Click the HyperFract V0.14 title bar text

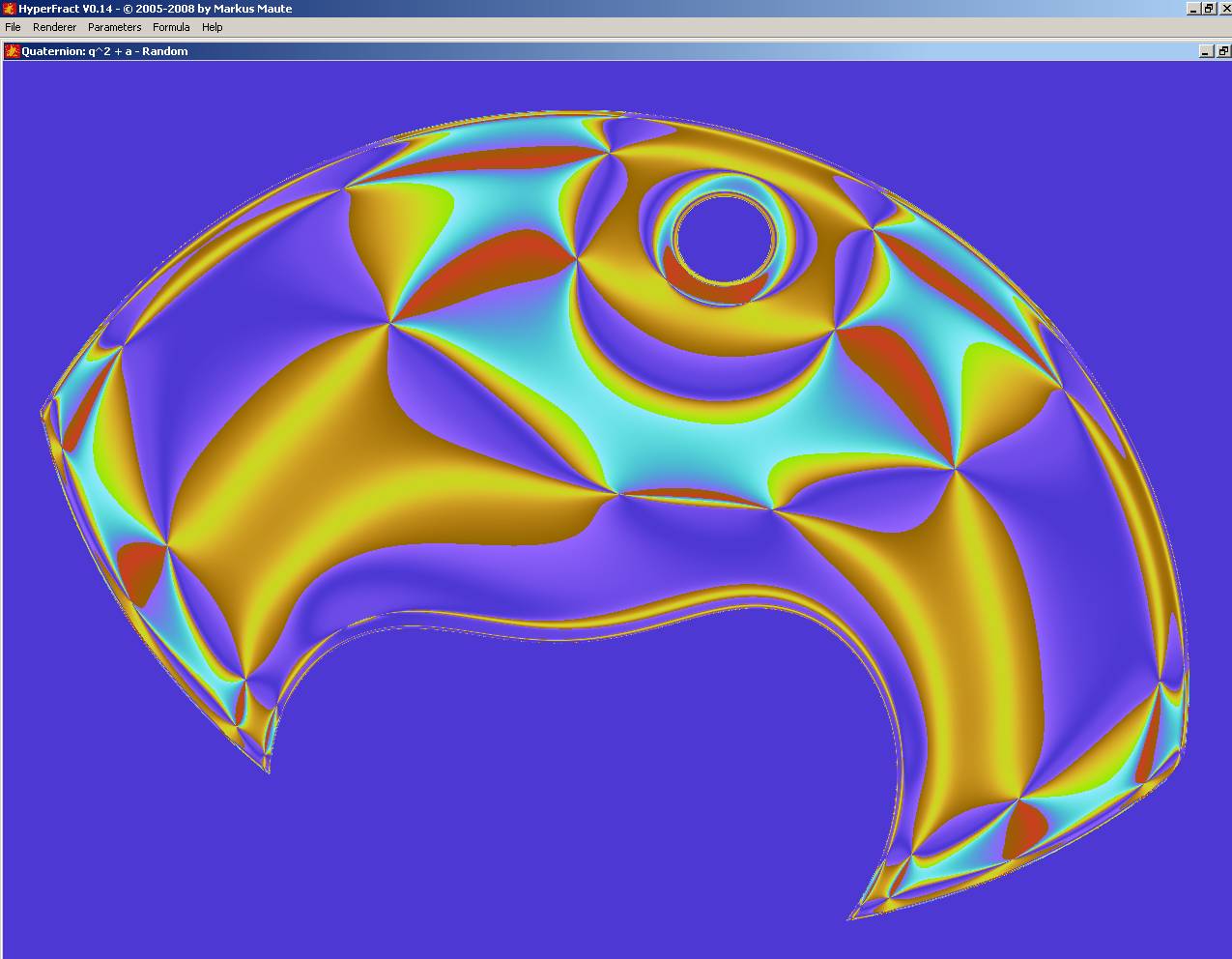pos(155,9)
